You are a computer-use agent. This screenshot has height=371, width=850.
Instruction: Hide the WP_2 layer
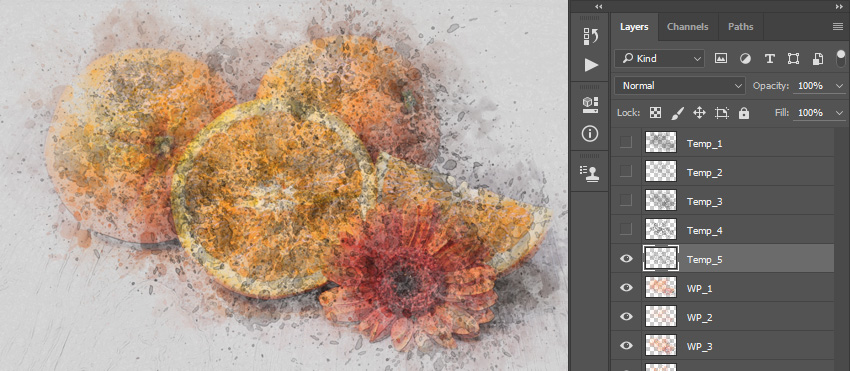coord(626,316)
